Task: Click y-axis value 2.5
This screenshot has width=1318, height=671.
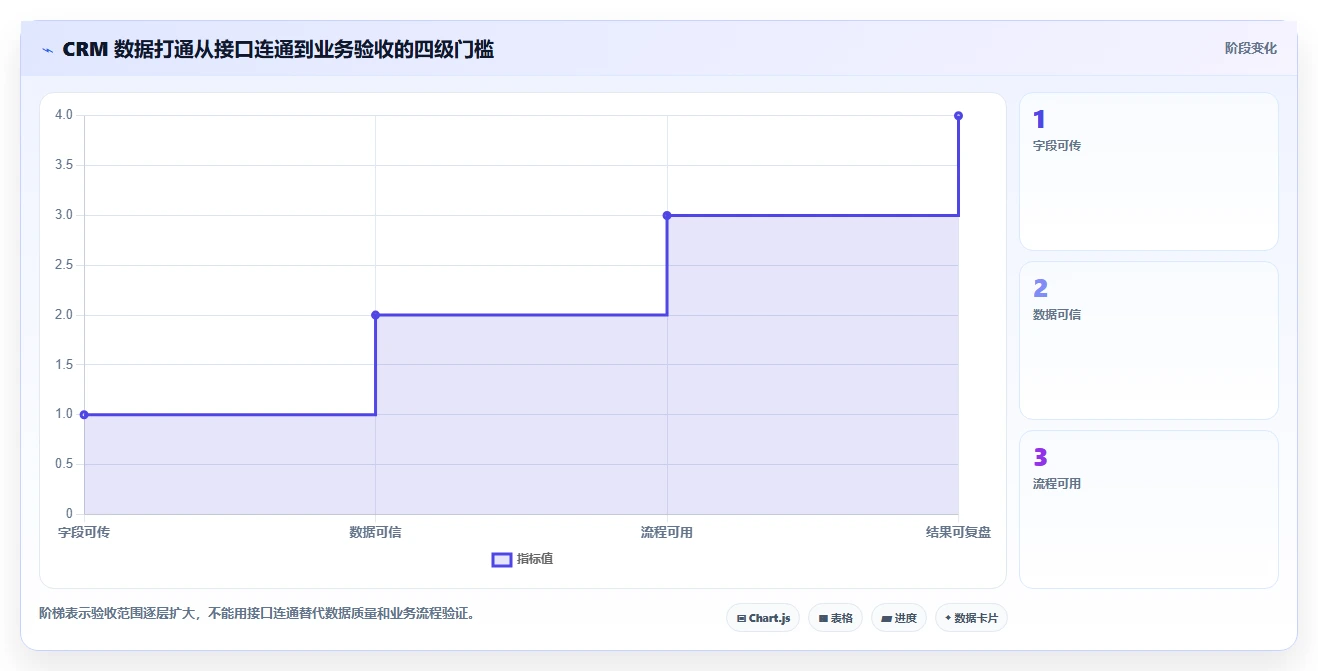Action: (x=64, y=265)
